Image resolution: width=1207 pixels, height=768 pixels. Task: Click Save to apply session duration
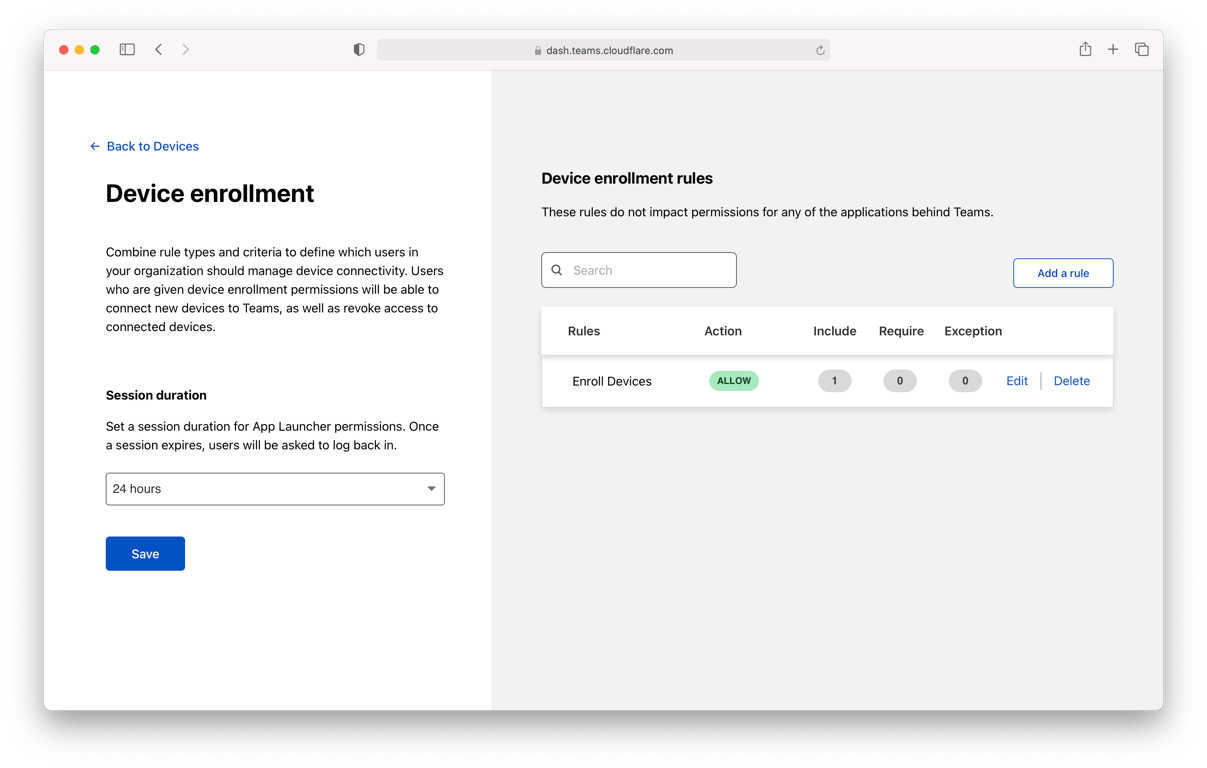click(x=145, y=553)
